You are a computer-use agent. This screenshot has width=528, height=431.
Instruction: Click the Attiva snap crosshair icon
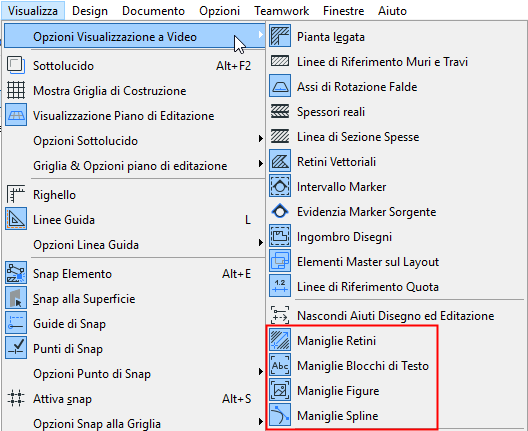click(16, 398)
